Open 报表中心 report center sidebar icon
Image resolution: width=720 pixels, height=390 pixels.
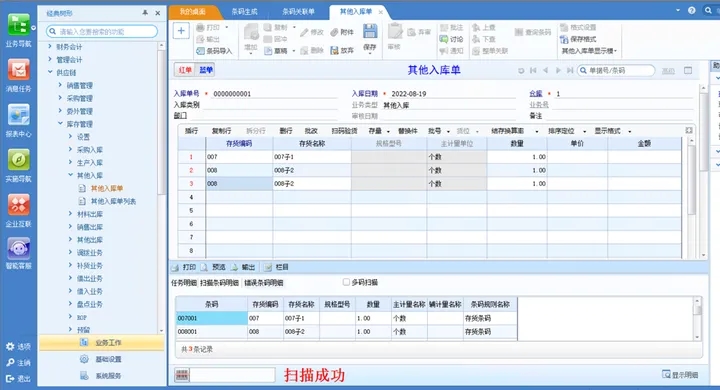18,115
